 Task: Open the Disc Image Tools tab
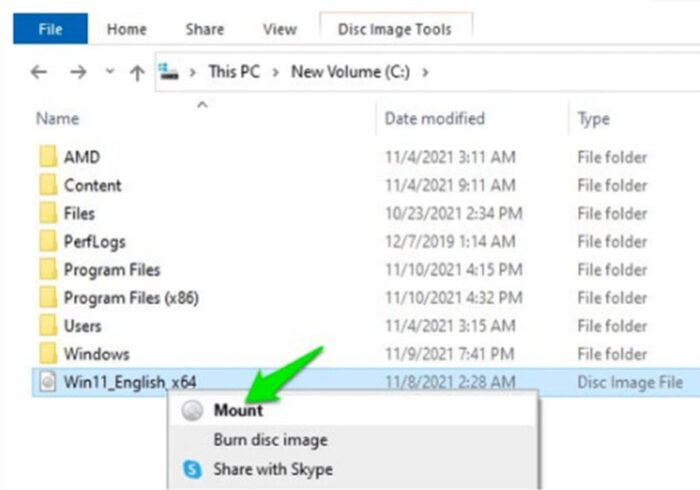click(395, 29)
